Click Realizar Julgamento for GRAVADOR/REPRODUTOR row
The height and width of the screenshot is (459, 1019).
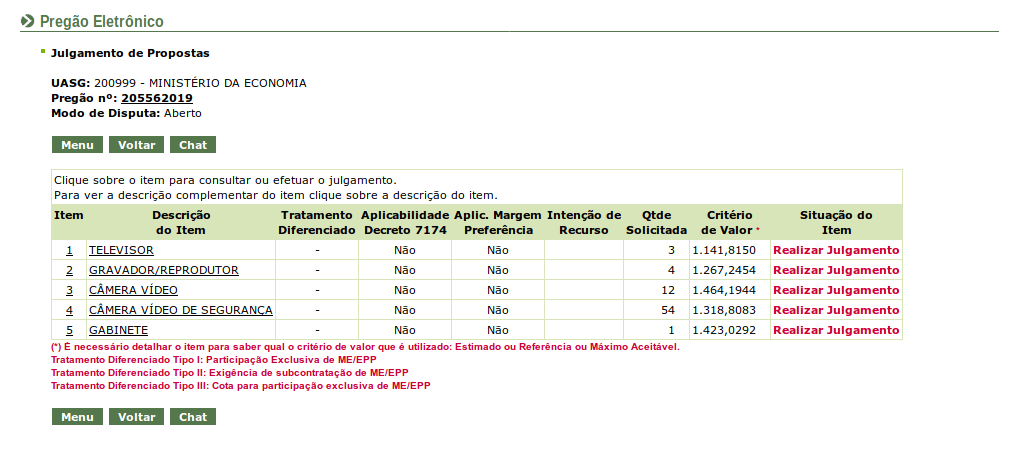coord(836,270)
